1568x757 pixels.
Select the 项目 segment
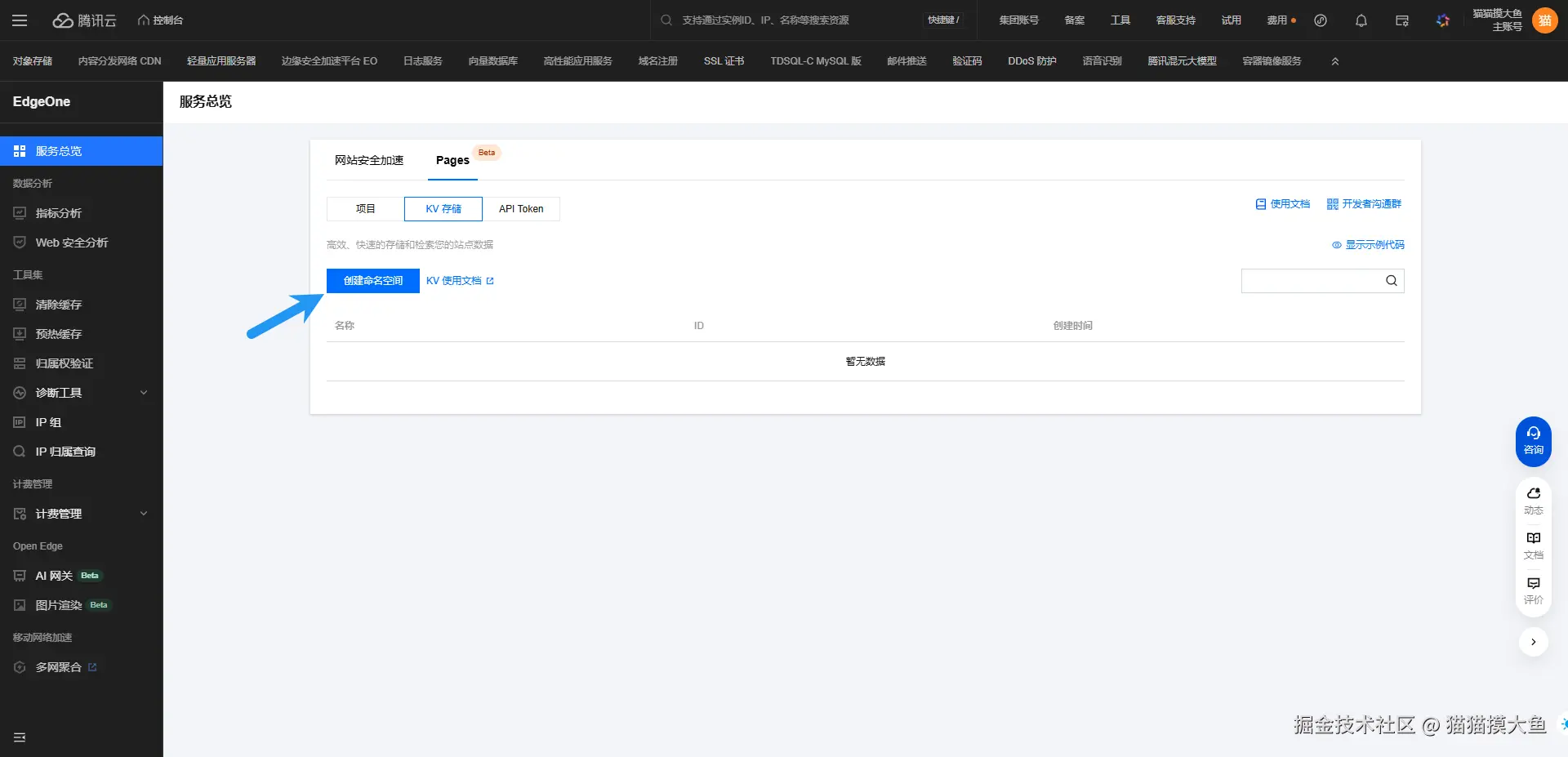click(365, 209)
